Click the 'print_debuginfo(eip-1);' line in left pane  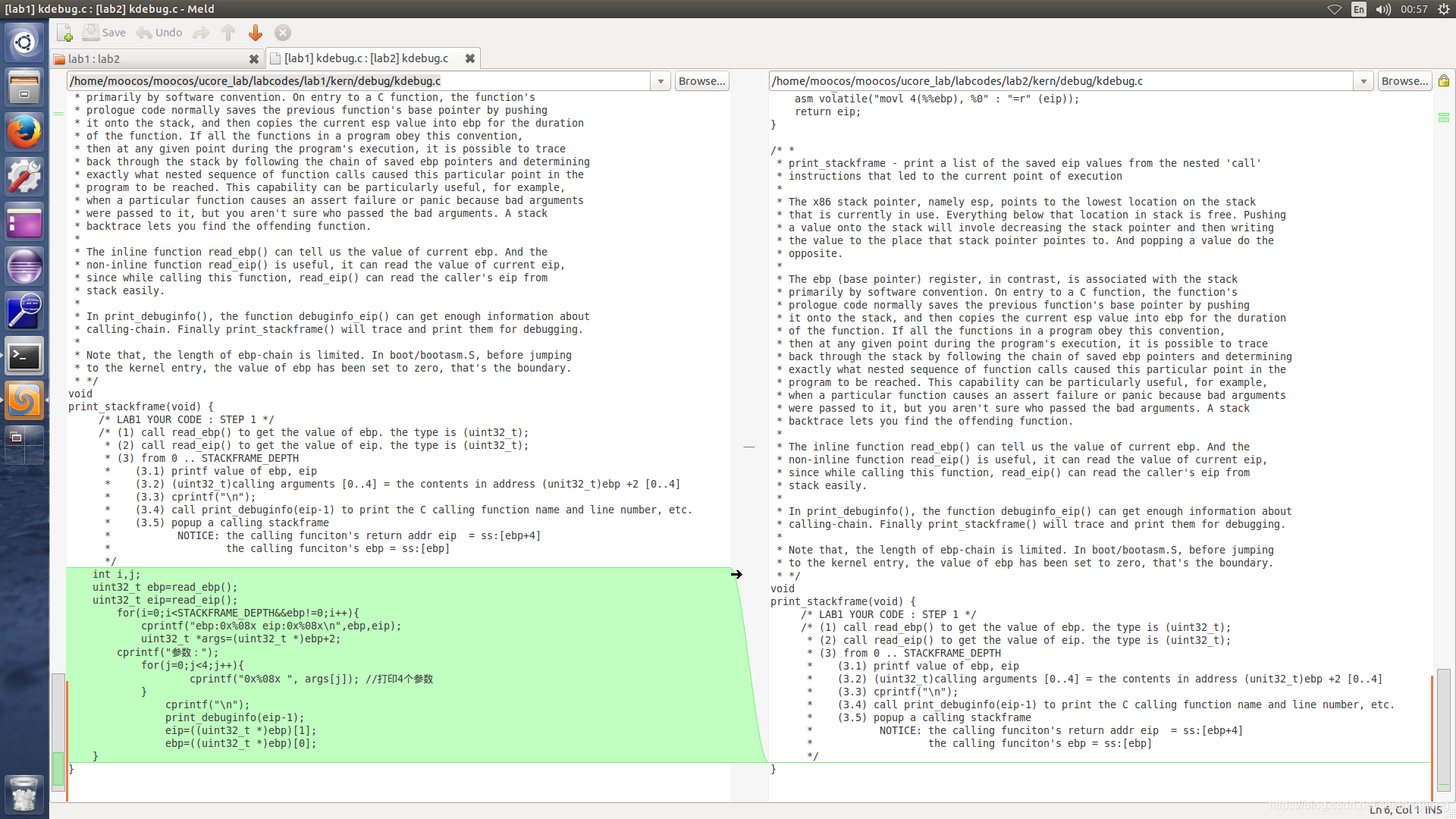point(235,717)
